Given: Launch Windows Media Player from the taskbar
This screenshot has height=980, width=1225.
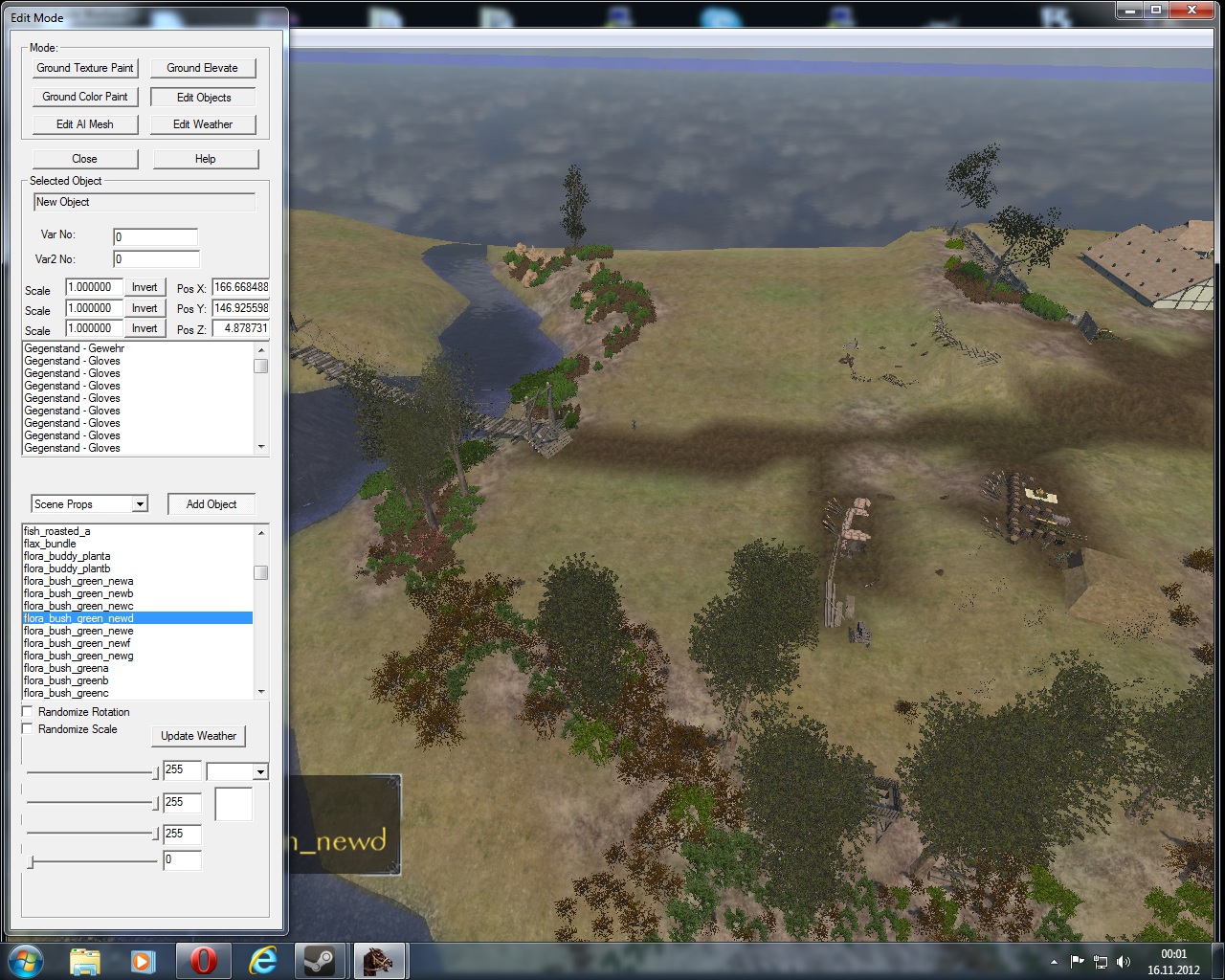Looking at the screenshot, I should coord(144,960).
